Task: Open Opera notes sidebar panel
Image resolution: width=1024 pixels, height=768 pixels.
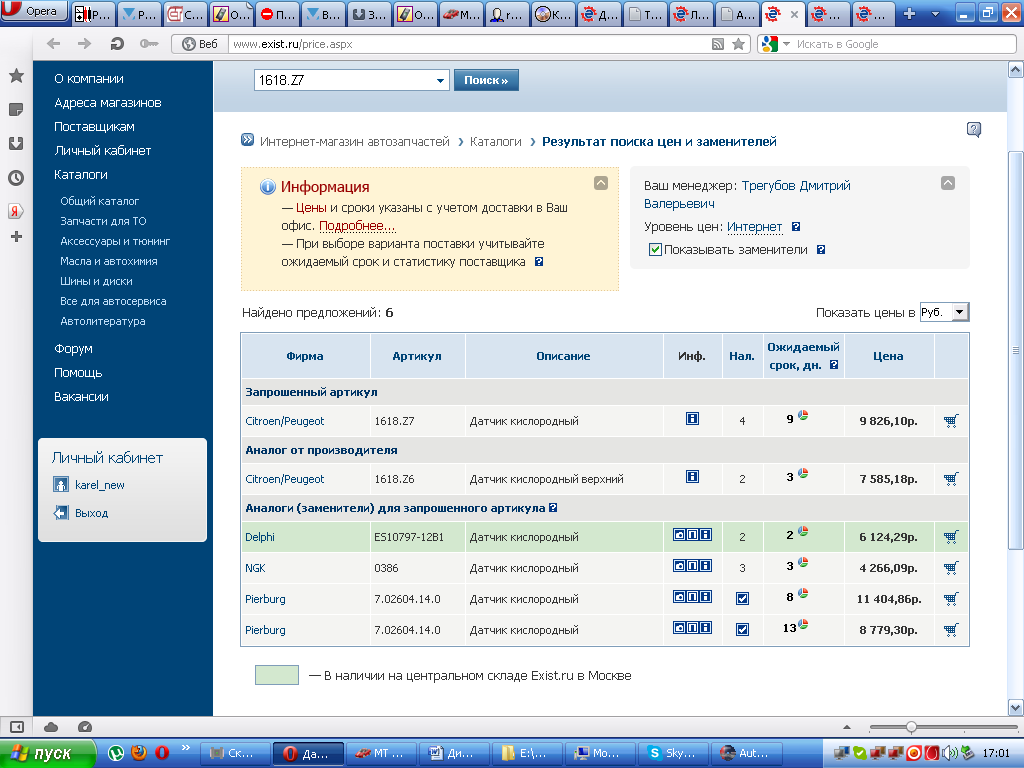Action: (16, 110)
